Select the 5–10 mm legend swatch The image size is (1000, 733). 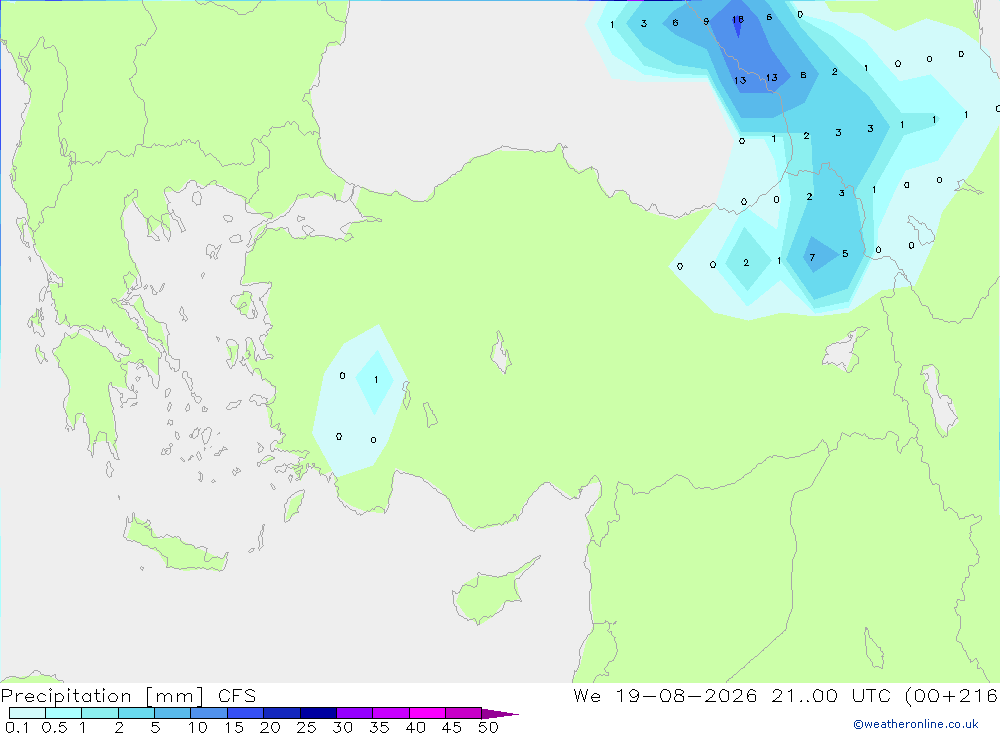173,713
